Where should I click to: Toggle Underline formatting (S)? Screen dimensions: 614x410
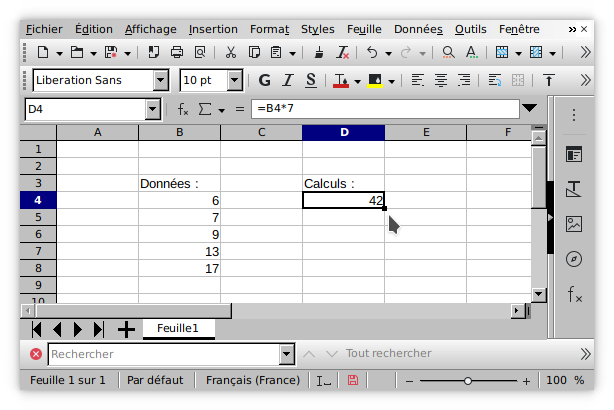(x=311, y=80)
